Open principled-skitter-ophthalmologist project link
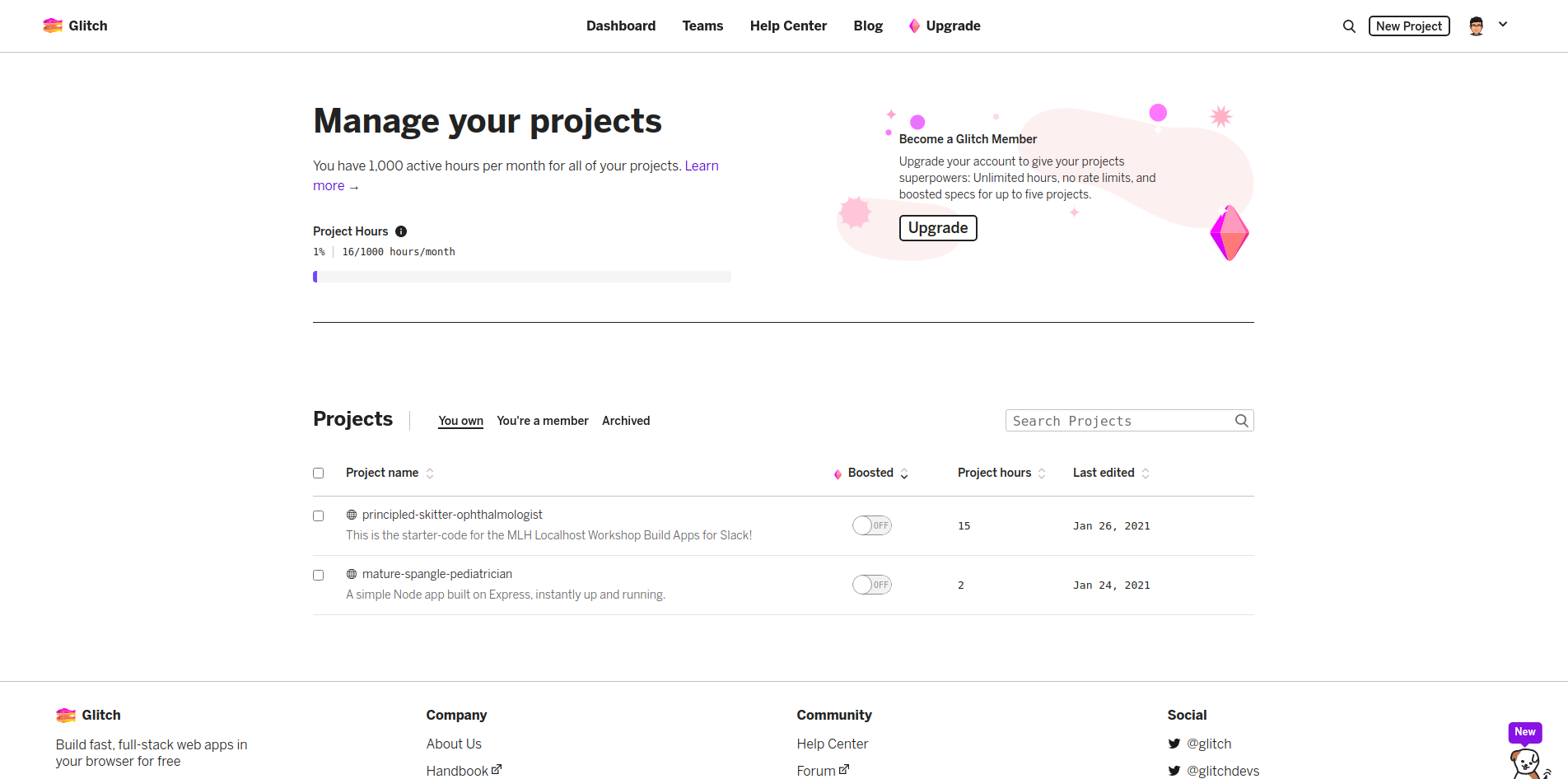The image size is (1568, 779). 452,515
